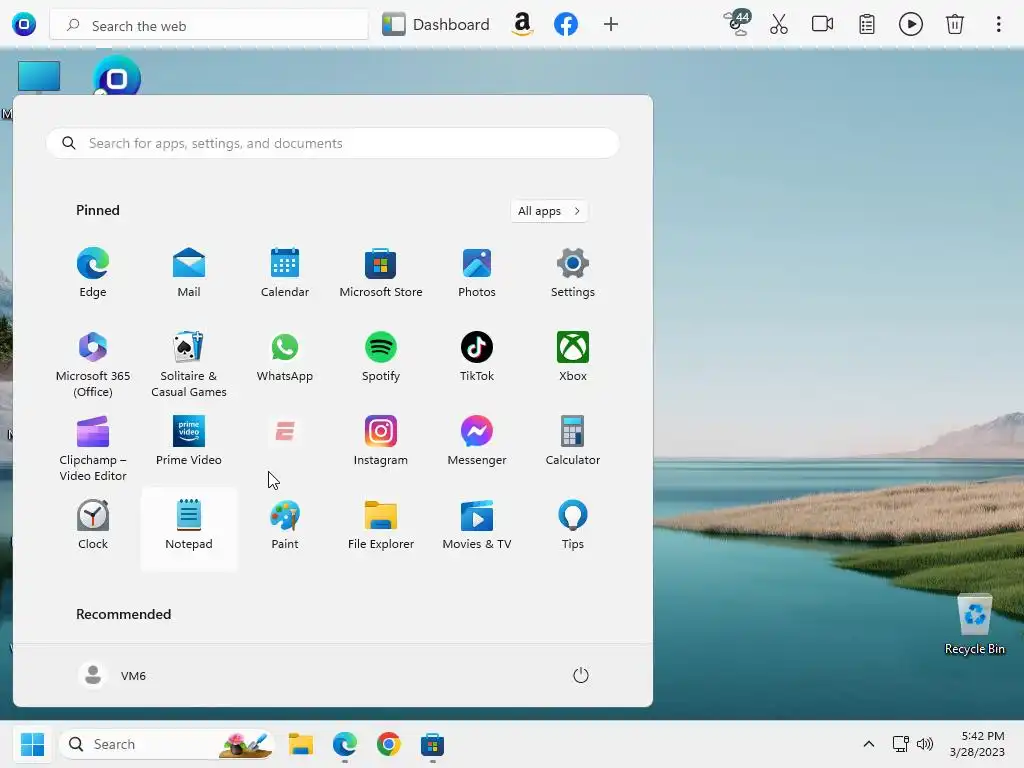Open the Calculator app

(573, 441)
